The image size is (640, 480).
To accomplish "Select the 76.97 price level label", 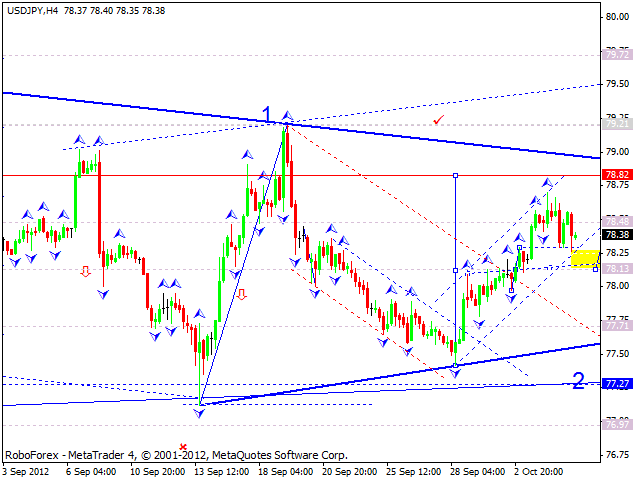I will [x=616, y=424].
